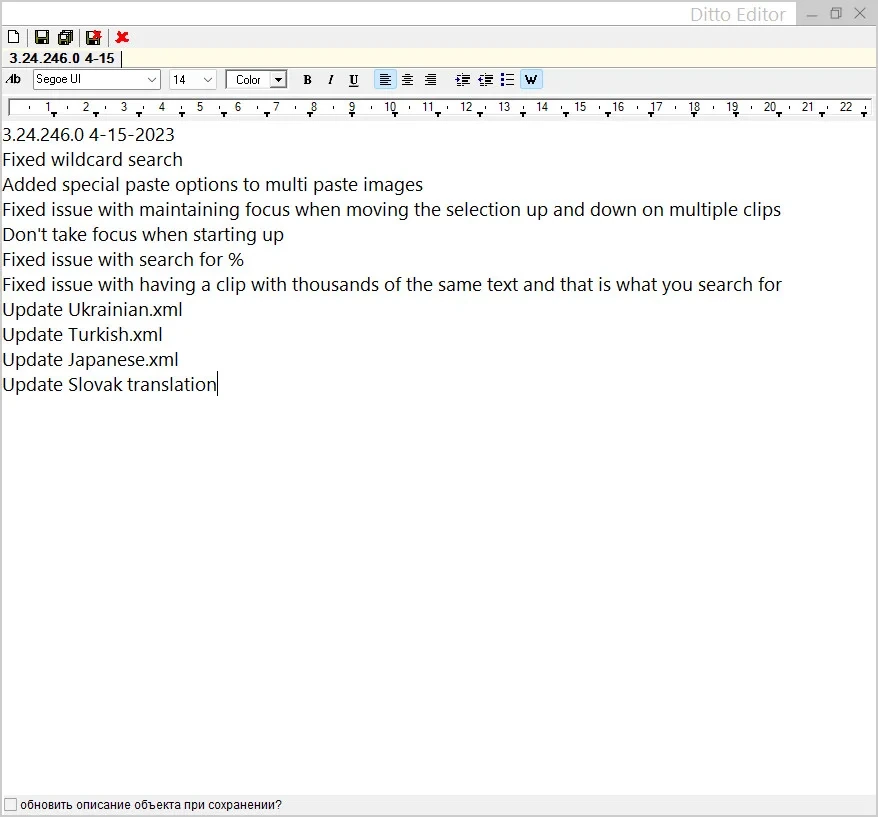Restore the Ditto Editor window size
This screenshot has width=878, height=817.
pyautogui.click(x=836, y=13)
